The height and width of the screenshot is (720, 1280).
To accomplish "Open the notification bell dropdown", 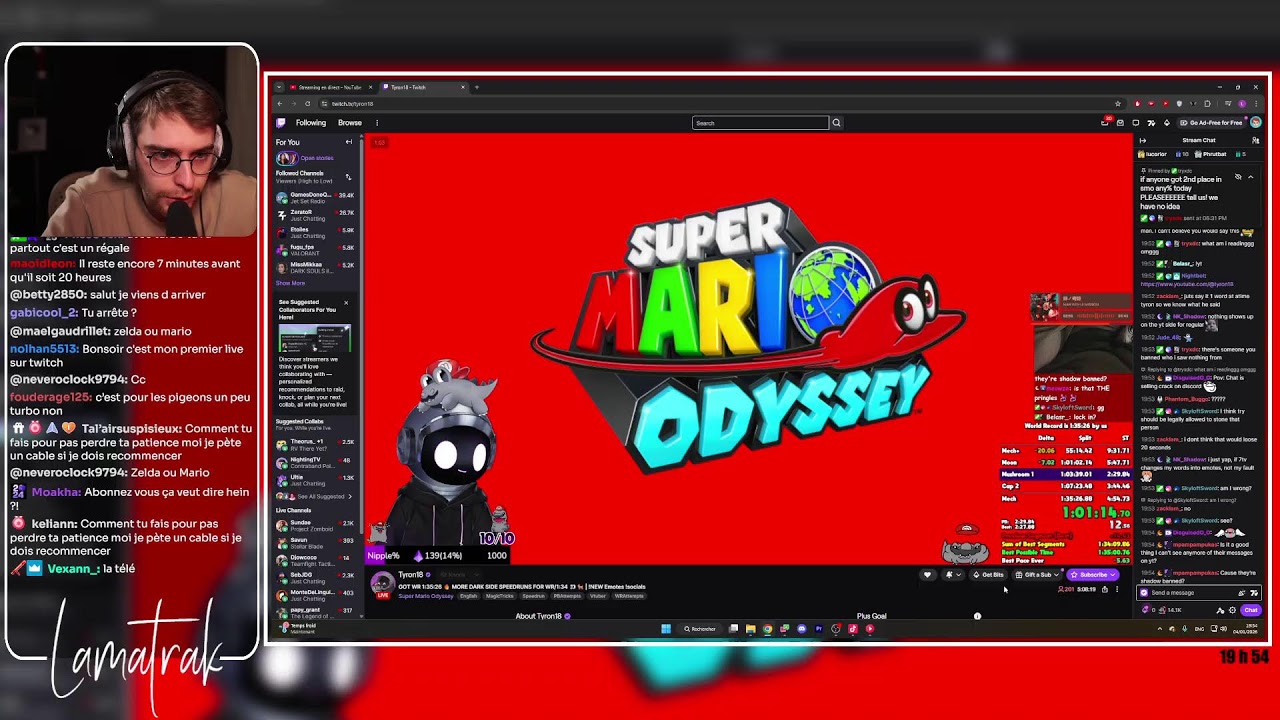I will coord(953,575).
